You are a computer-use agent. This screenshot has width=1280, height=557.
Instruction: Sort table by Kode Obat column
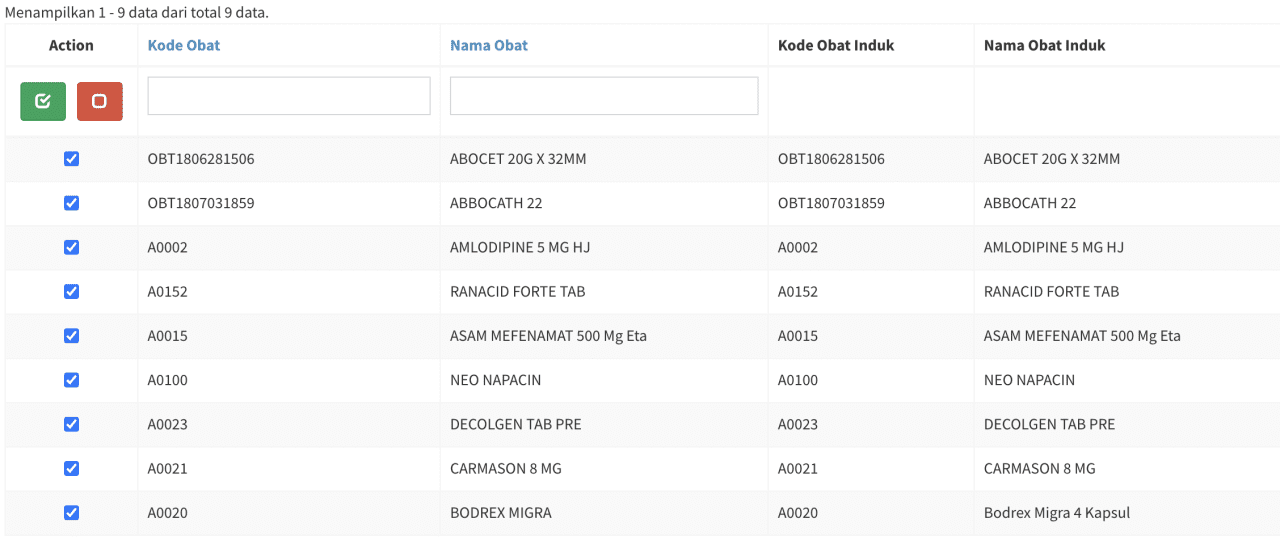point(184,45)
